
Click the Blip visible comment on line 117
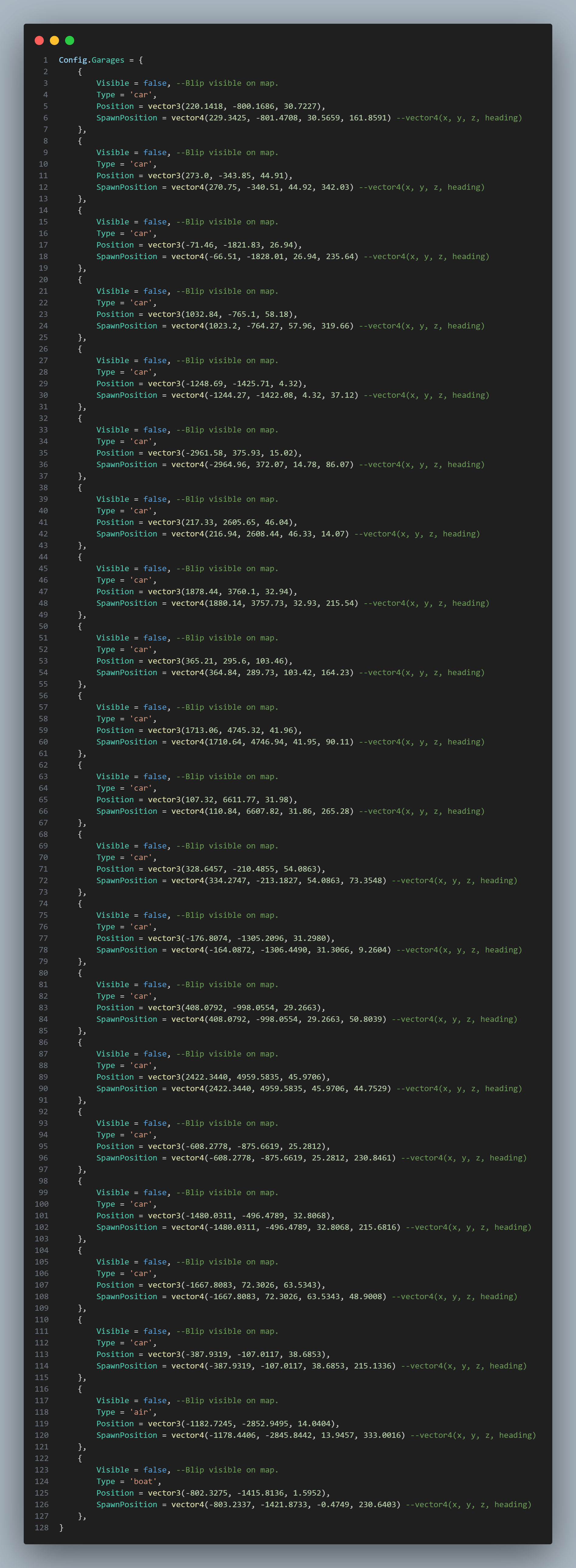[x=227, y=1401]
